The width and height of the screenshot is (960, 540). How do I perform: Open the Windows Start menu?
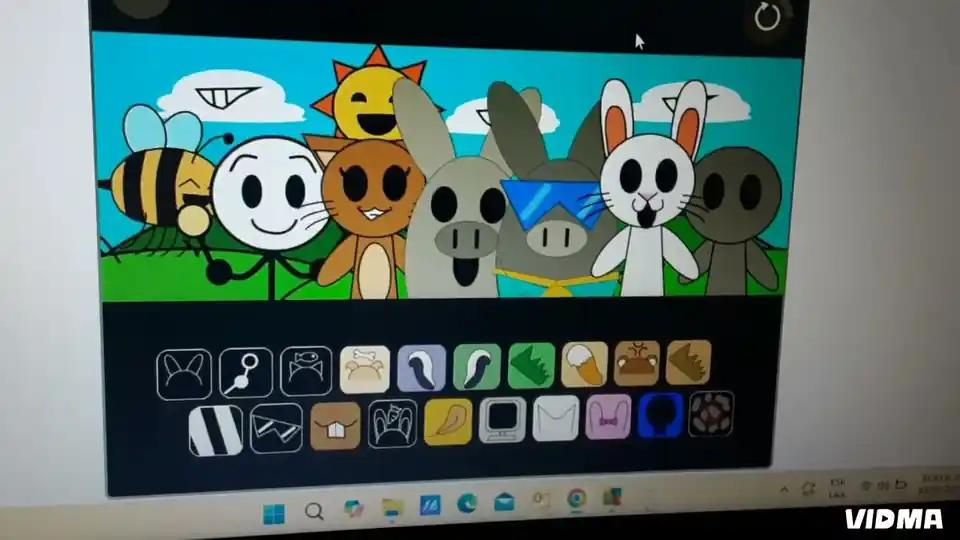tap(274, 514)
